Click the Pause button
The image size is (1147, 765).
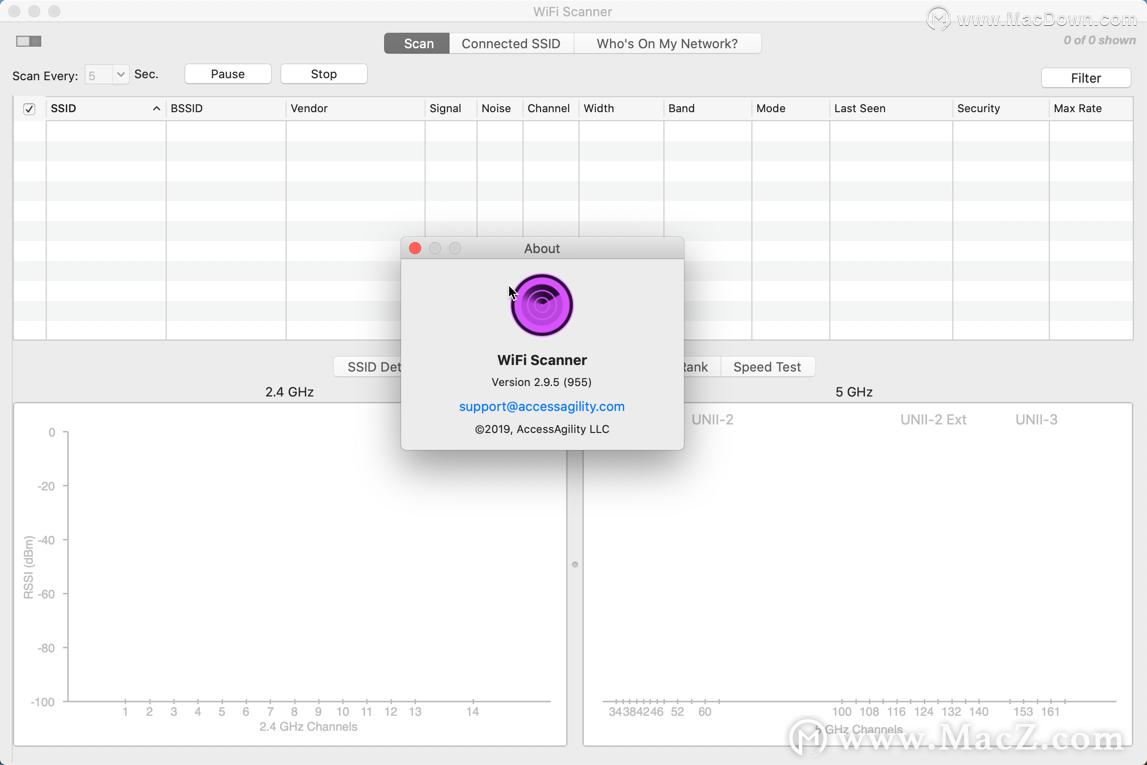pyautogui.click(x=227, y=74)
